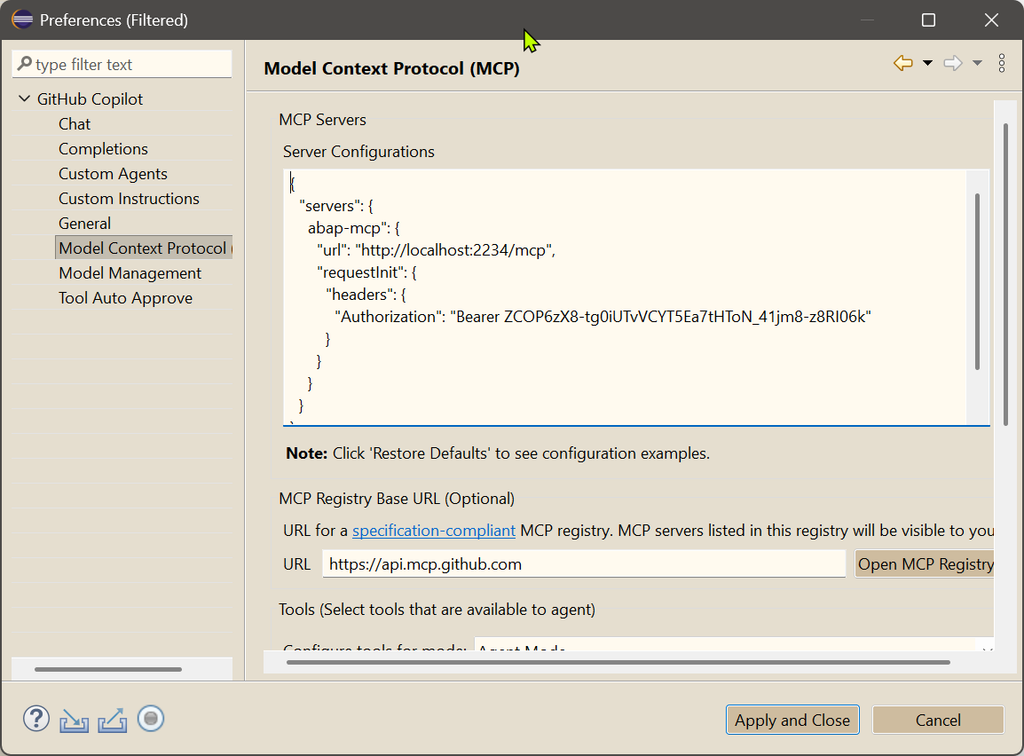Click the forward navigation arrow
The width and height of the screenshot is (1024, 756).
[953, 63]
